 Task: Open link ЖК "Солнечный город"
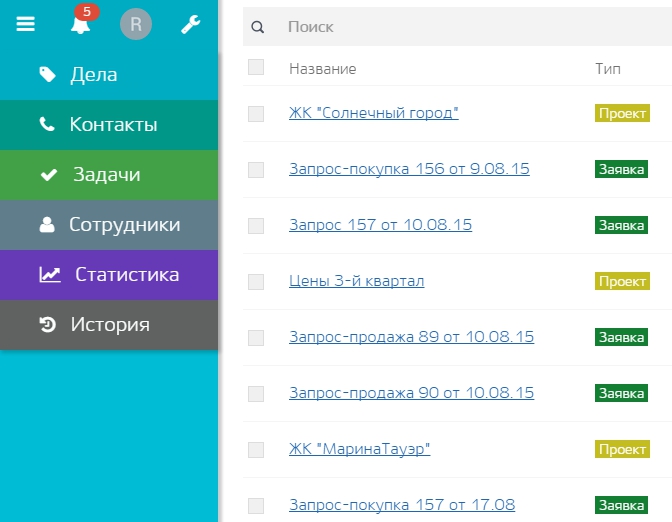point(374,113)
